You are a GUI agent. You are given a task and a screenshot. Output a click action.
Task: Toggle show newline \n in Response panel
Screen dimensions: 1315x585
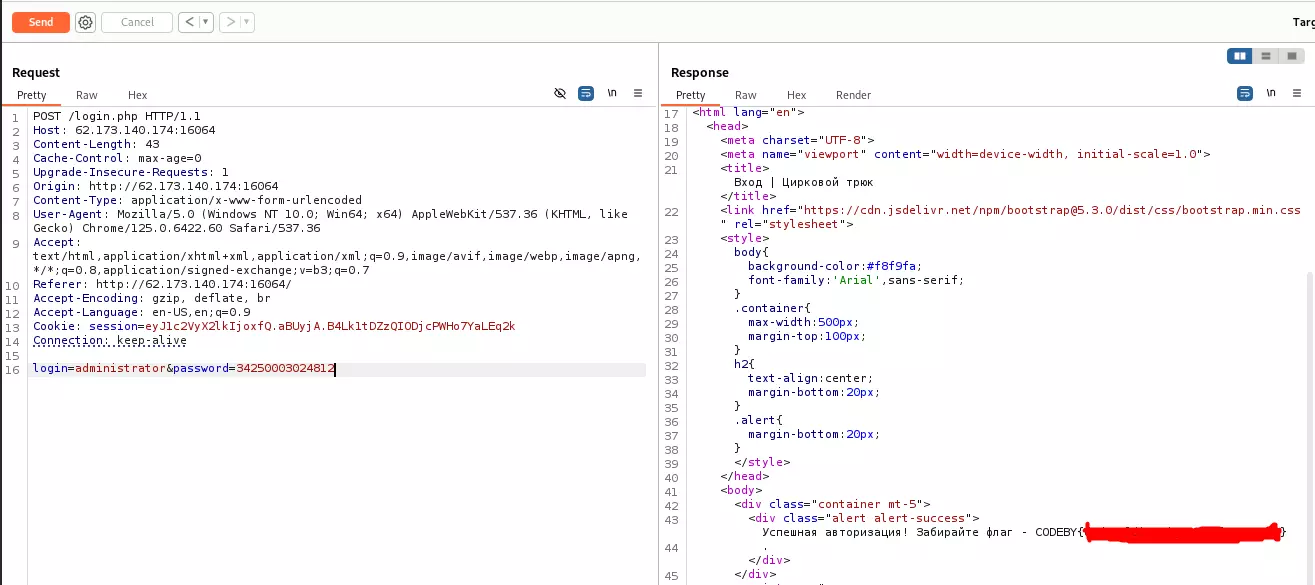coord(1271,93)
